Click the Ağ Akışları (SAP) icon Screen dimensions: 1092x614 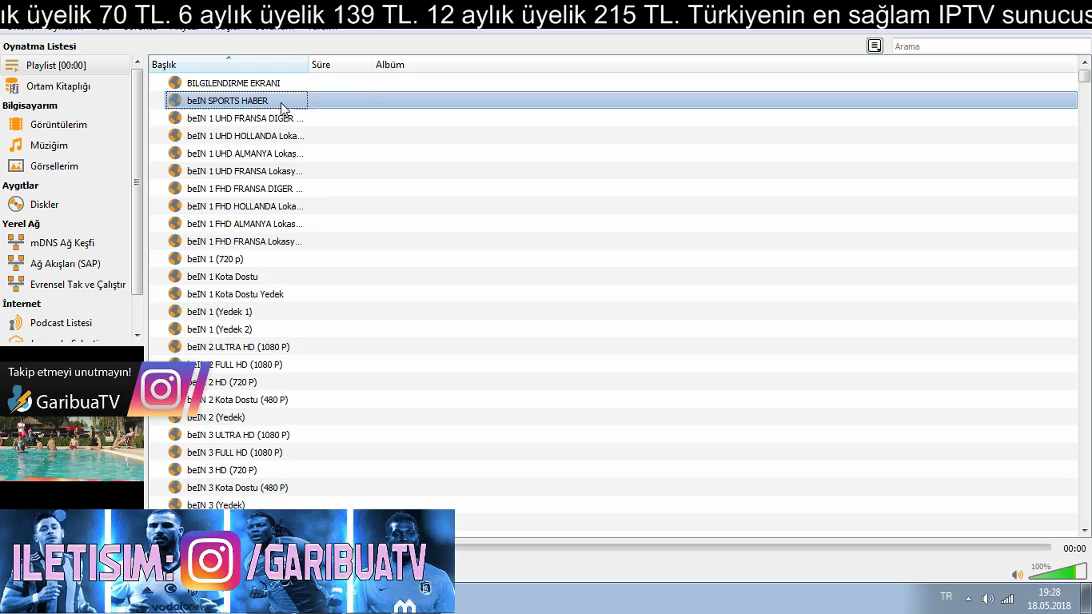[15, 264]
